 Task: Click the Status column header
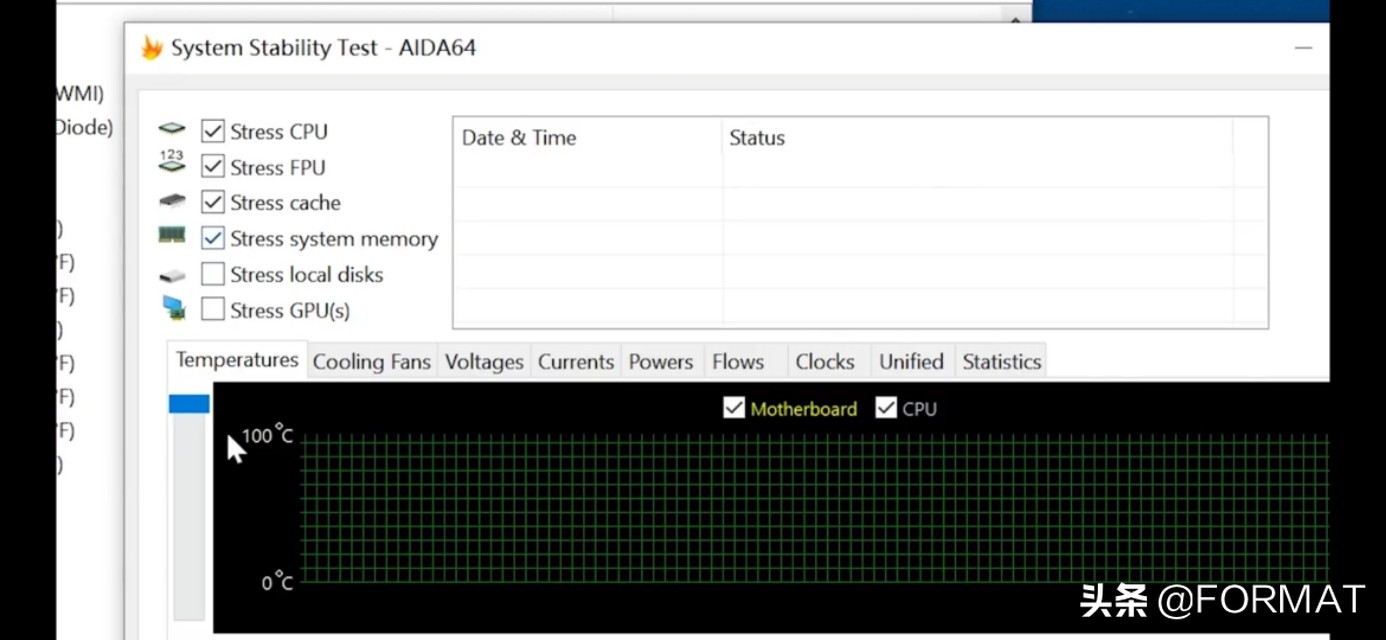977,138
